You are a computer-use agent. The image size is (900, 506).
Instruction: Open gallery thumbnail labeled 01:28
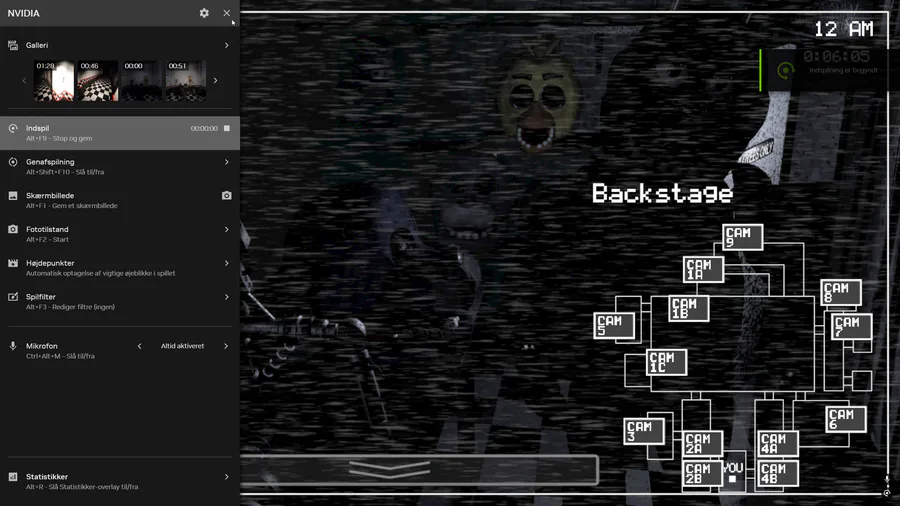point(54,81)
